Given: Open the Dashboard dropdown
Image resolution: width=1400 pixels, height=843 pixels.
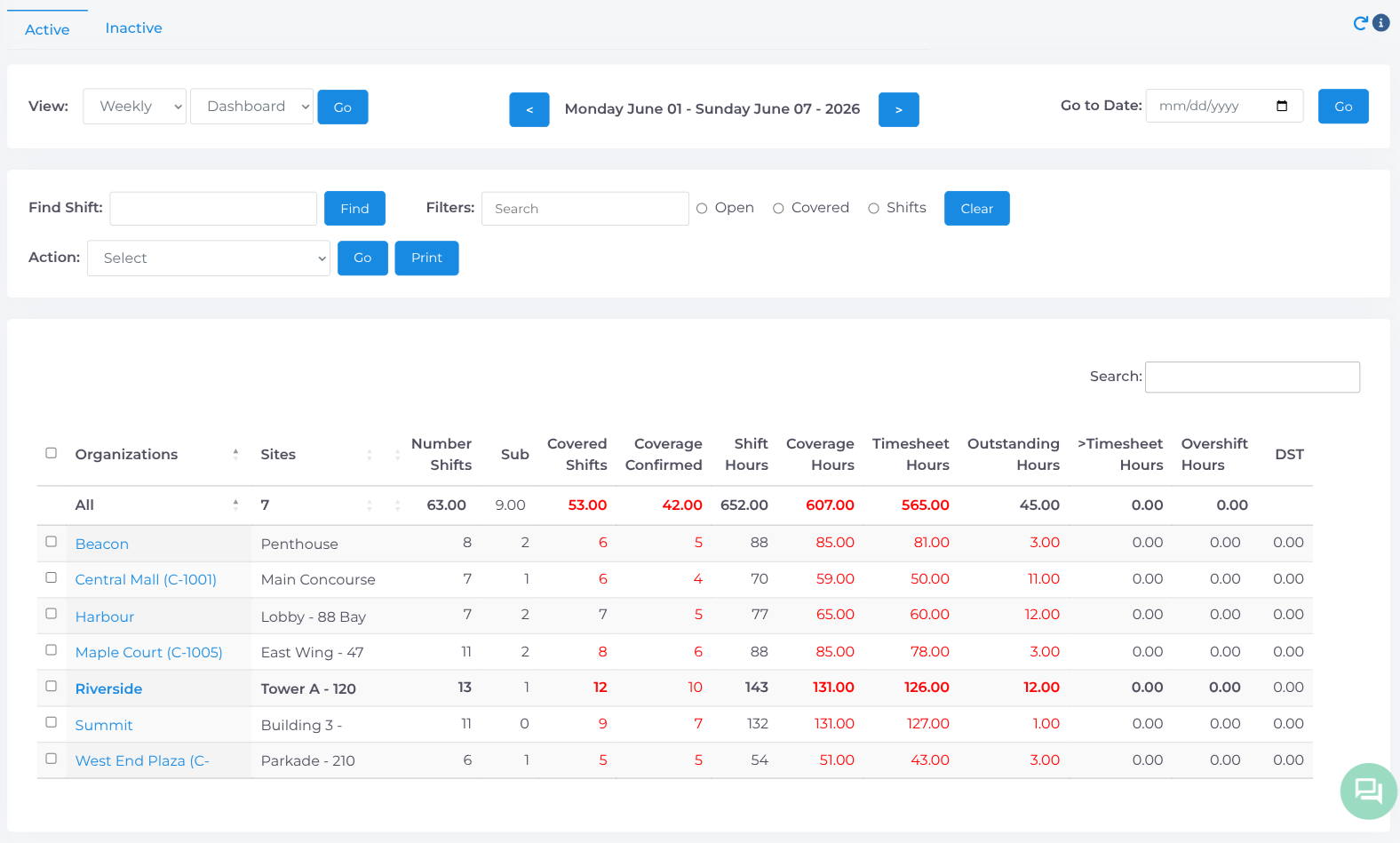Looking at the screenshot, I should (252, 107).
